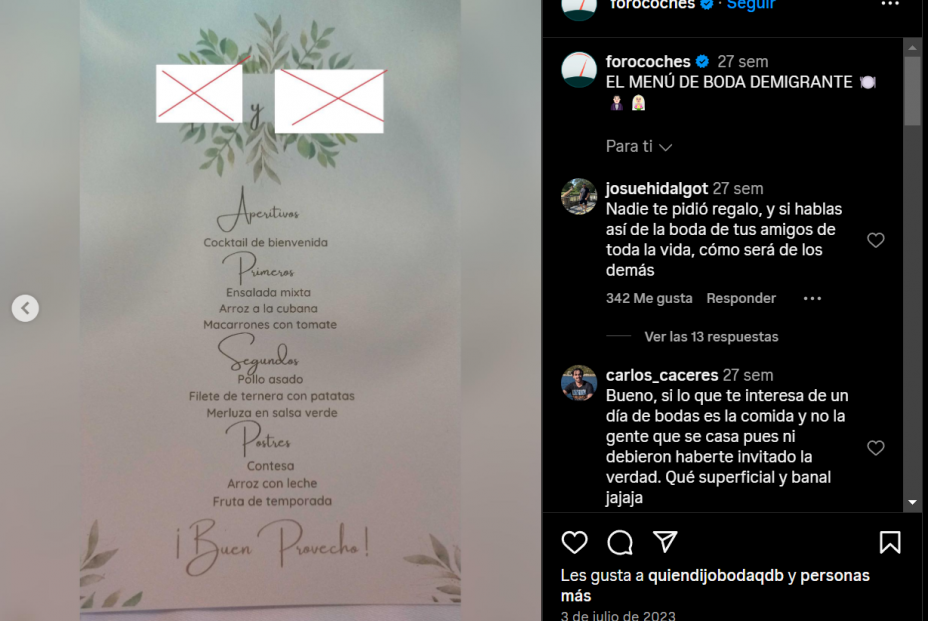The width and height of the screenshot is (928, 621).
Task: Reply to josuehidalgot via Responder
Action: 741,298
